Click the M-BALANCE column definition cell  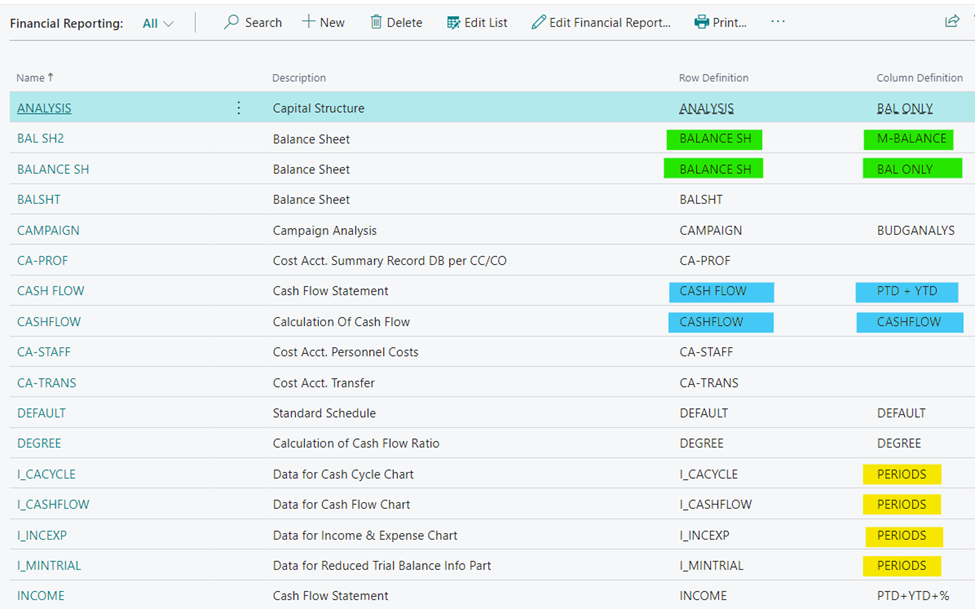912,139
